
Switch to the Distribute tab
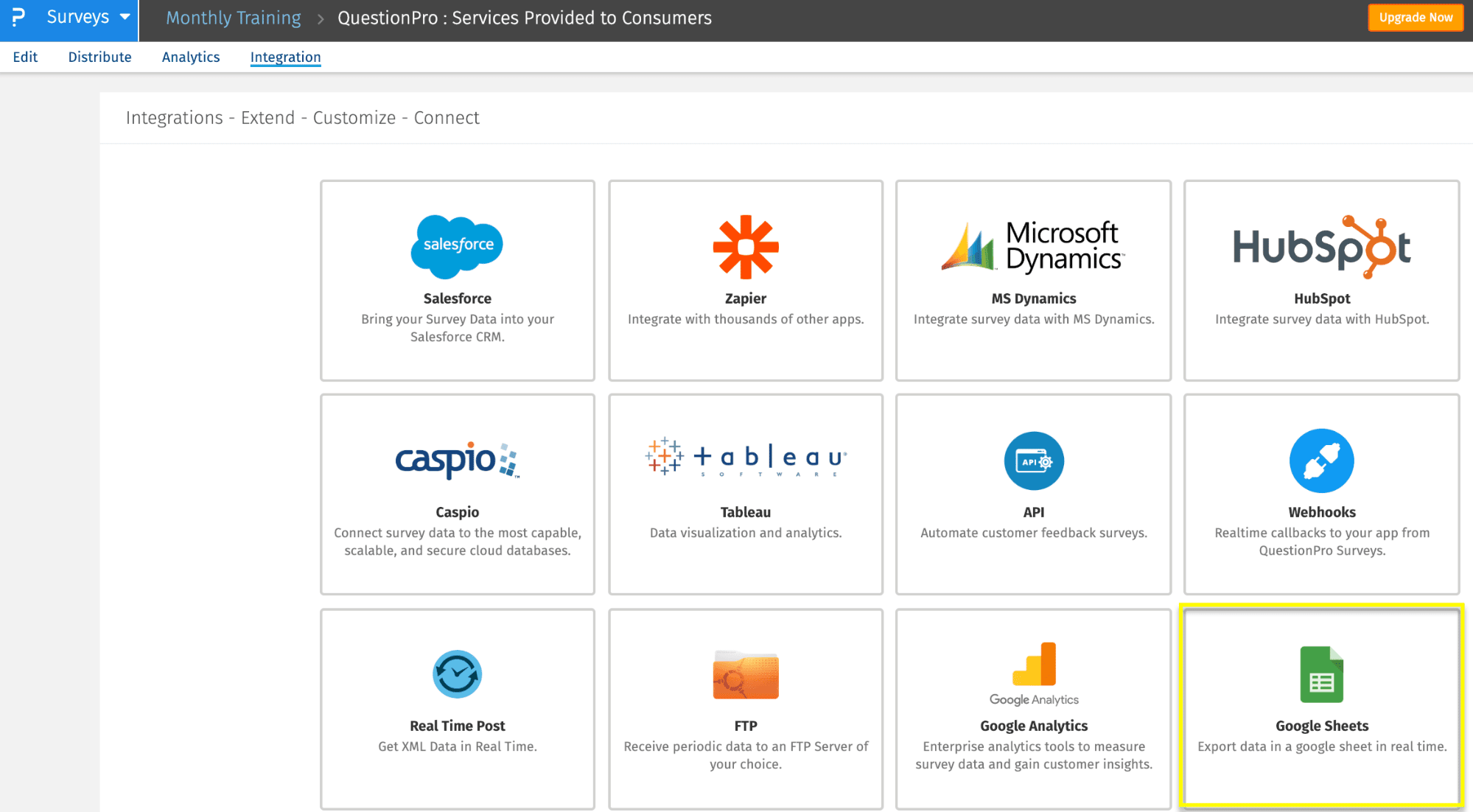tap(99, 57)
